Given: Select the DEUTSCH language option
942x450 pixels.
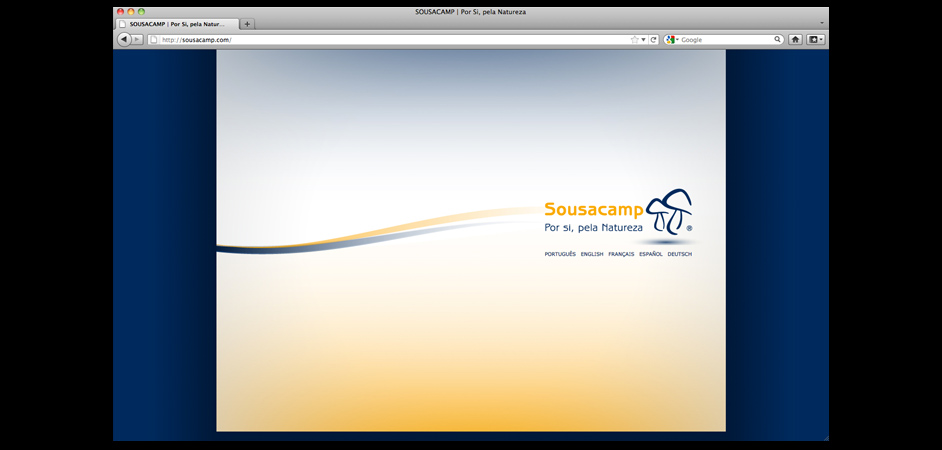Looking at the screenshot, I should [x=680, y=254].
